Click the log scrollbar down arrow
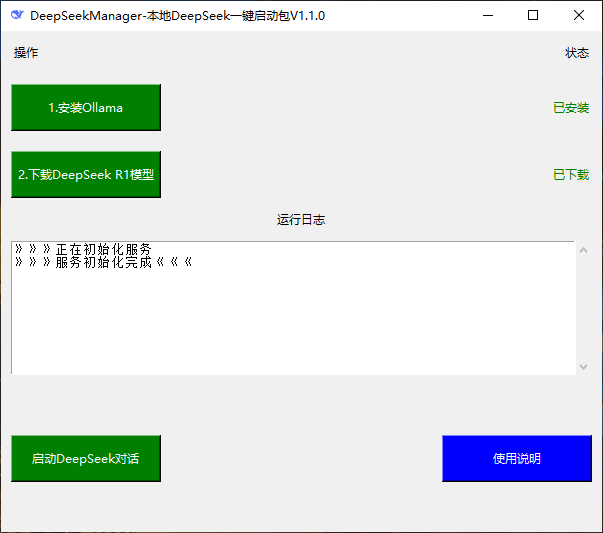This screenshot has height=533, width=603. pos(583,366)
